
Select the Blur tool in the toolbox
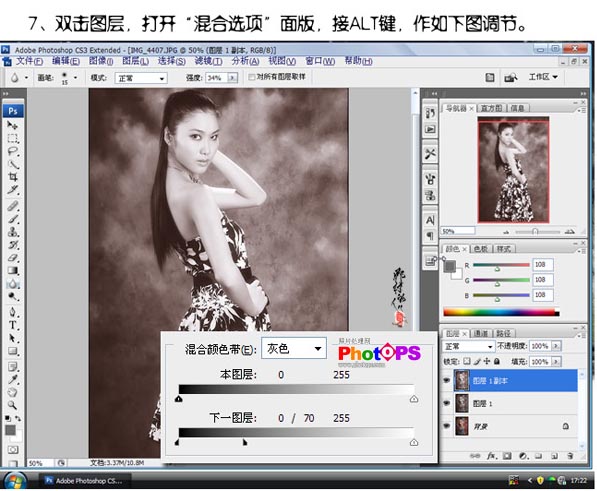pos(13,284)
